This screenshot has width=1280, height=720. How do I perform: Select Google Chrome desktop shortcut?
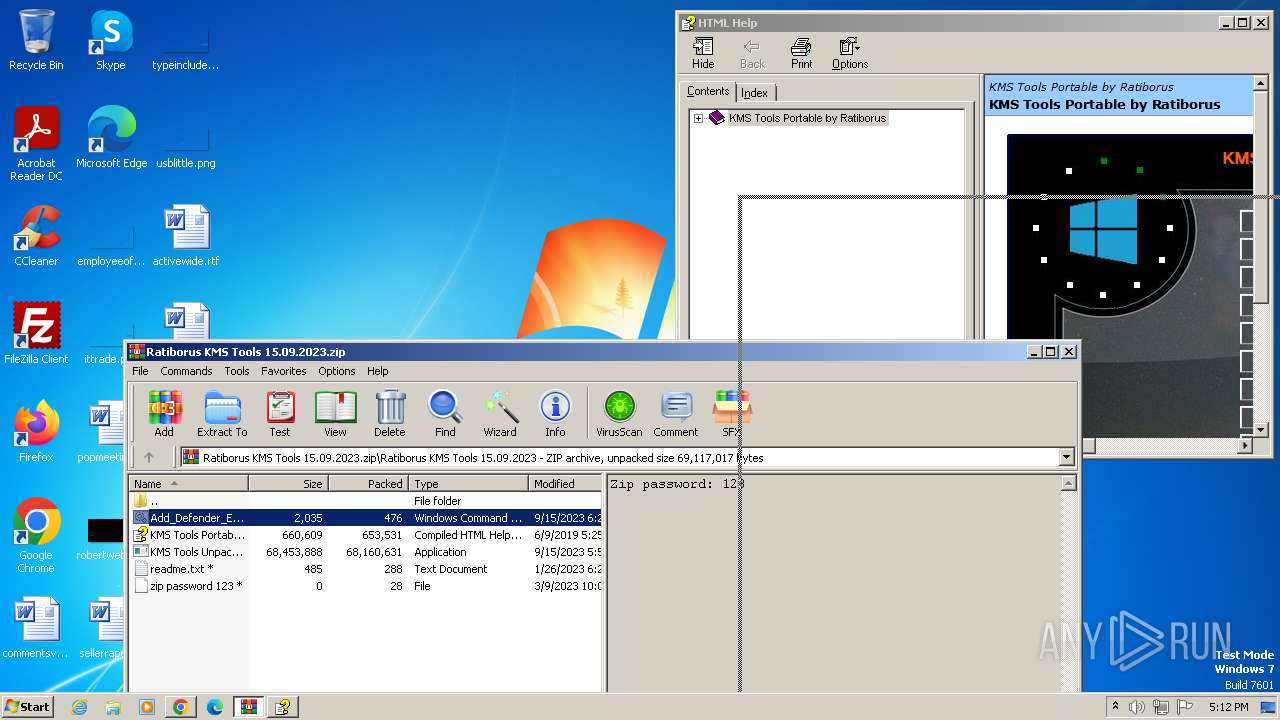click(36, 536)
